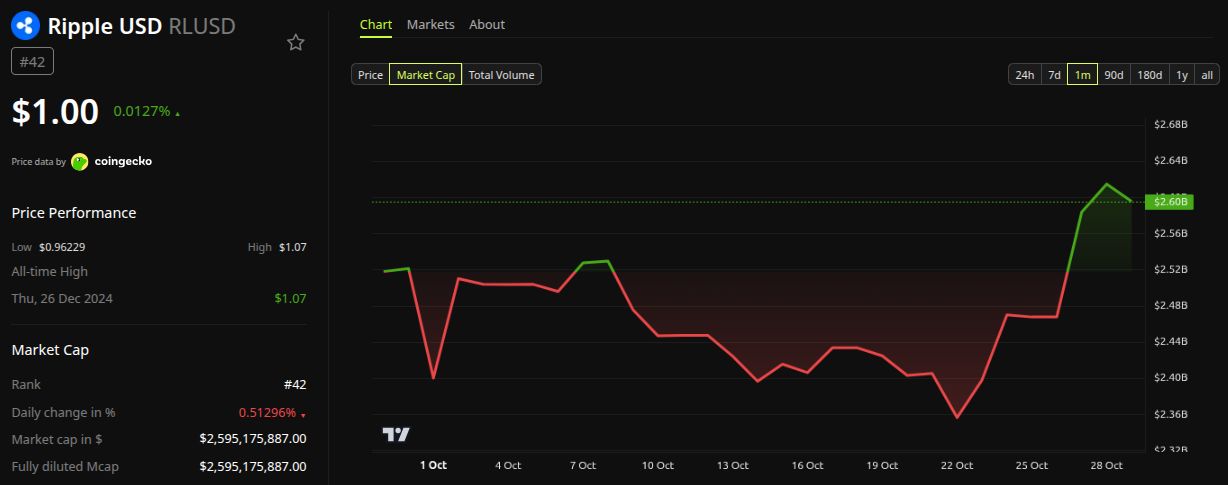Select the Market Cap chart mode

click(425, 74)
